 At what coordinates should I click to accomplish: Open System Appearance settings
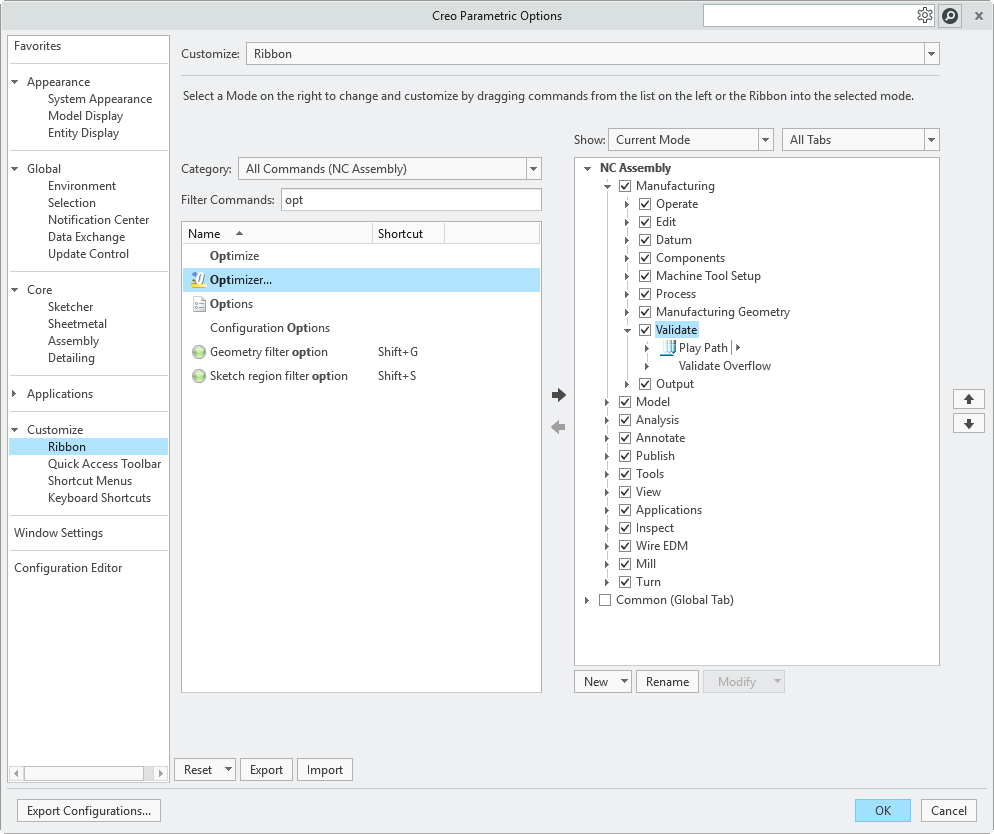tap(100, 98)
